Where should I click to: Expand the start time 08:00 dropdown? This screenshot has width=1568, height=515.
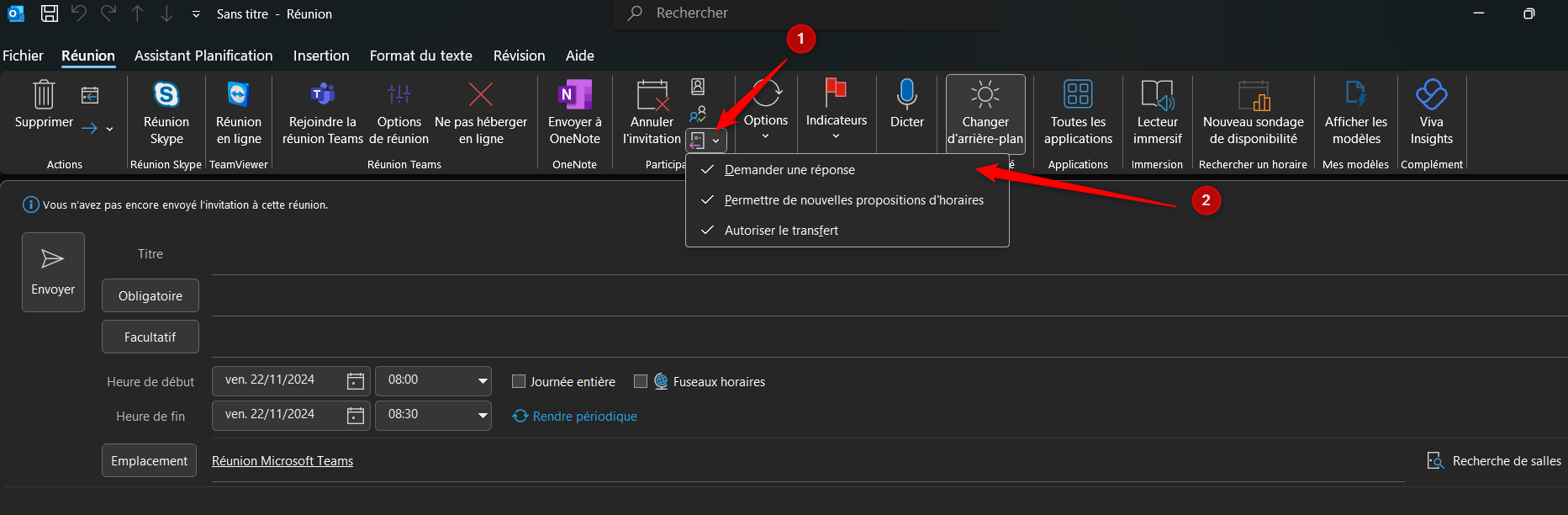pos(483,381)
